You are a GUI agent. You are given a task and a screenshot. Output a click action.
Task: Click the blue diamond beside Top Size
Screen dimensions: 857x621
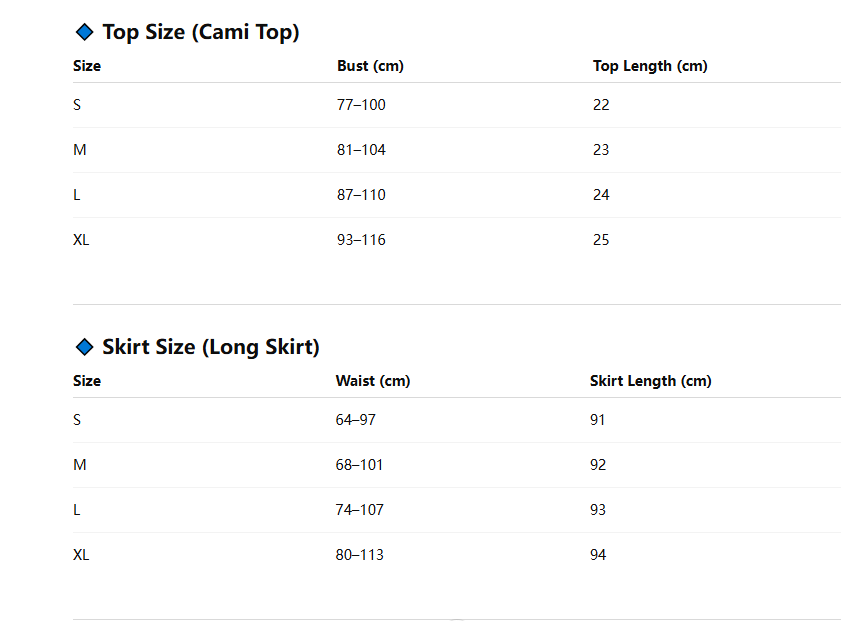[85, 32]
